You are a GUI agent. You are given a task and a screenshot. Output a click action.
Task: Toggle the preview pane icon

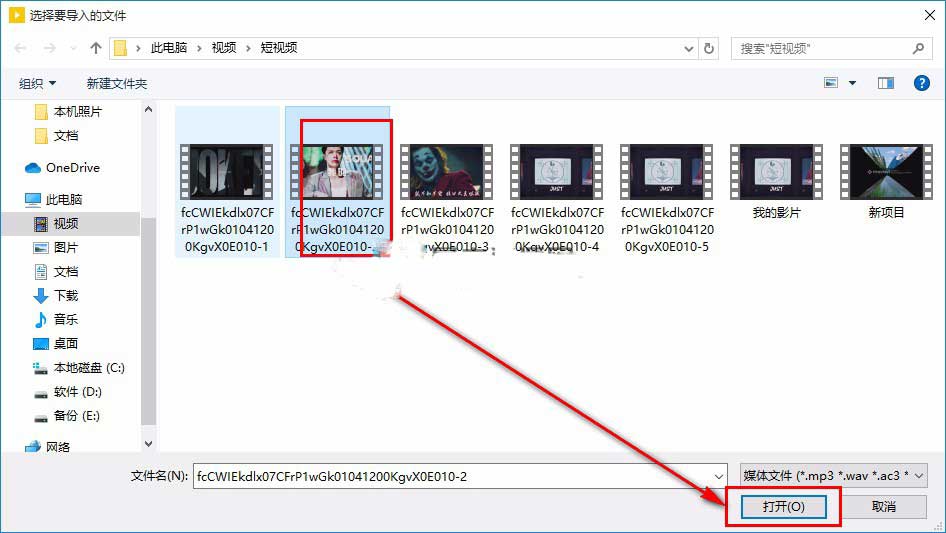[x=886, y=83]
